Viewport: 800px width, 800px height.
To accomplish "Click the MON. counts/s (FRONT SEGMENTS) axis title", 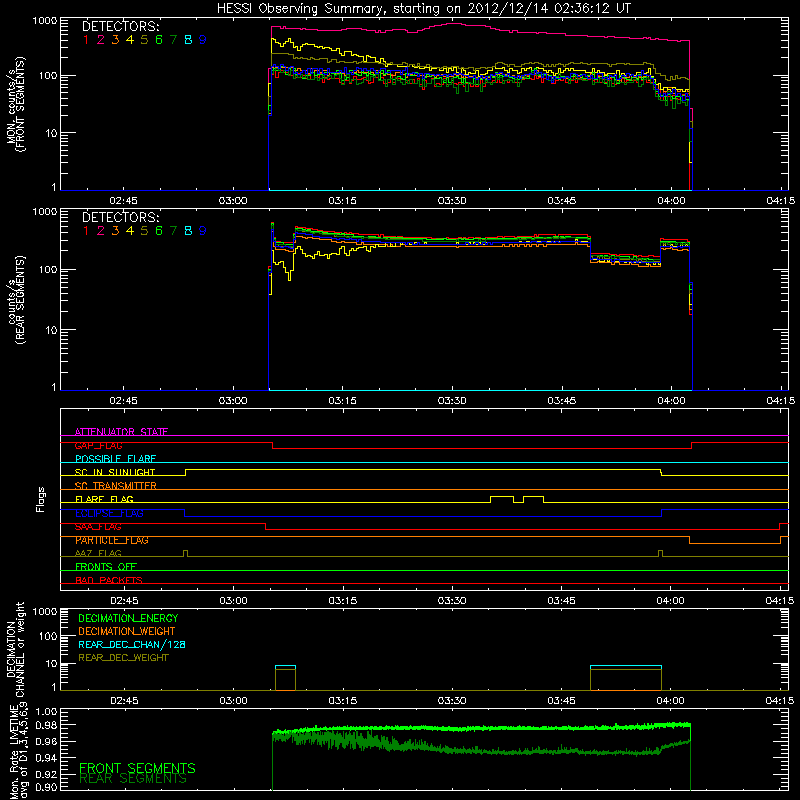I will click(x=15, y=104).
